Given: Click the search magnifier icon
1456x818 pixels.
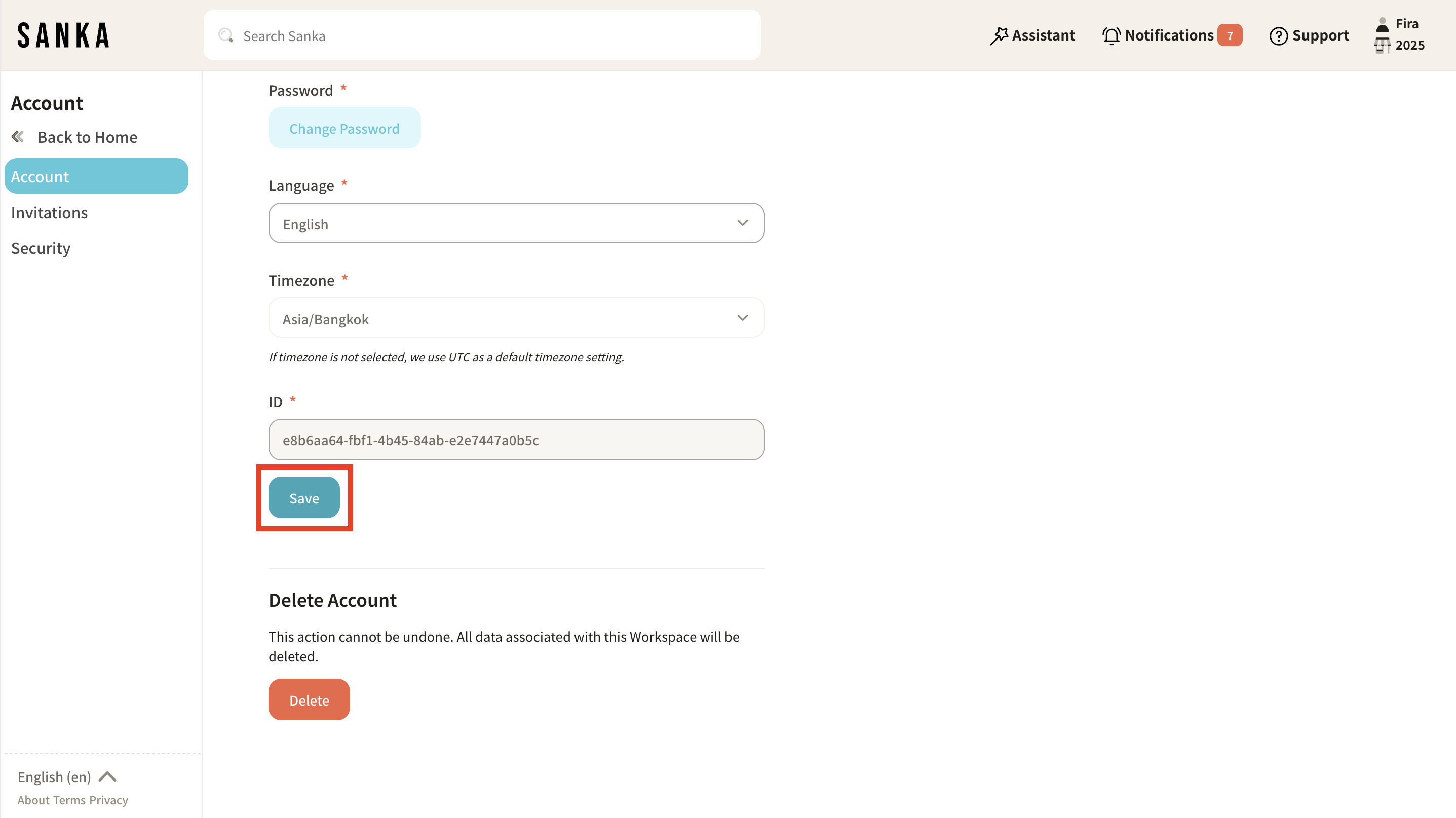Looking at the screenshot, I should (x=225, y=35).
